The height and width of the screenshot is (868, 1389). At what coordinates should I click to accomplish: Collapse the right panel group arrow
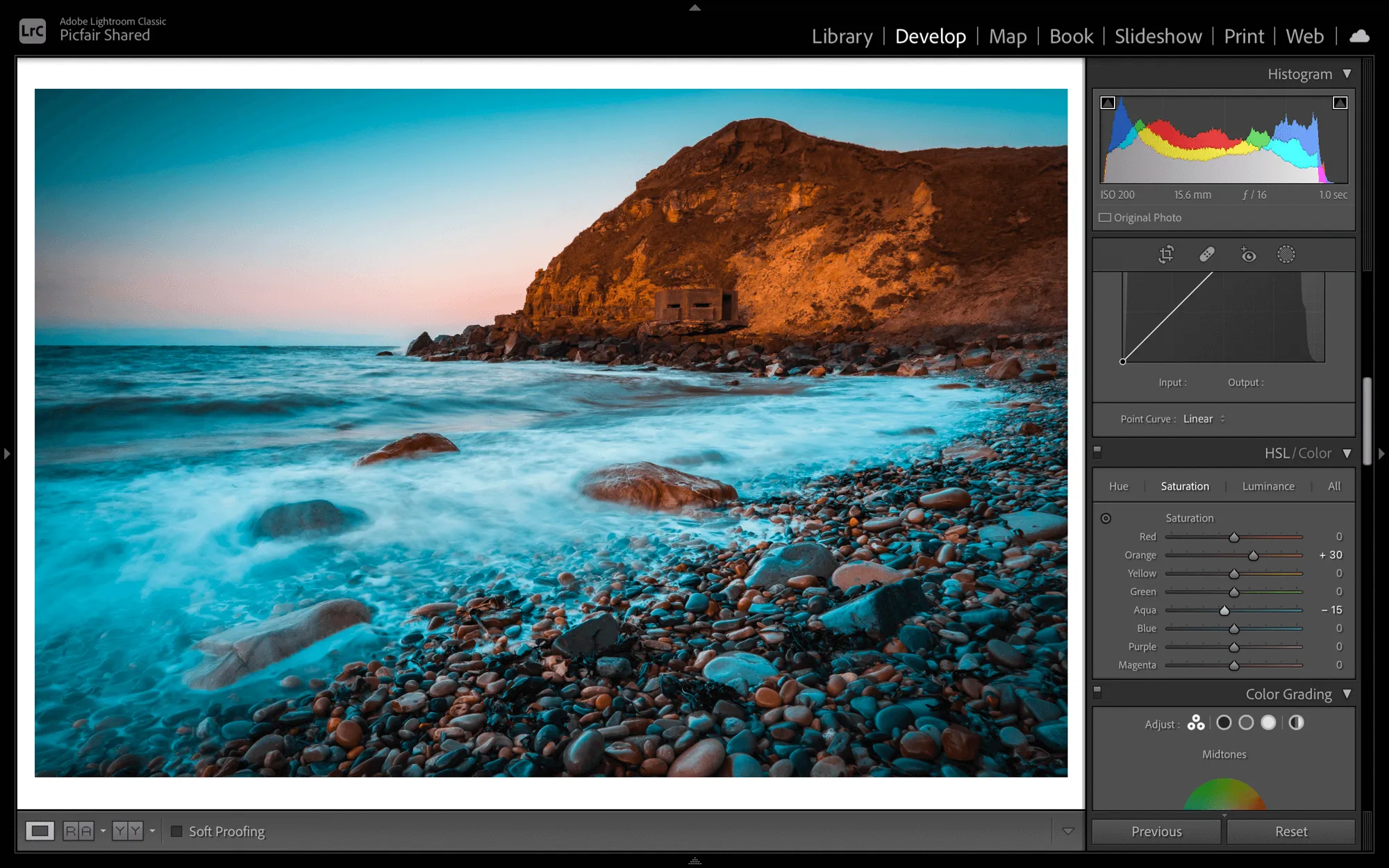tap(1381, 453)
